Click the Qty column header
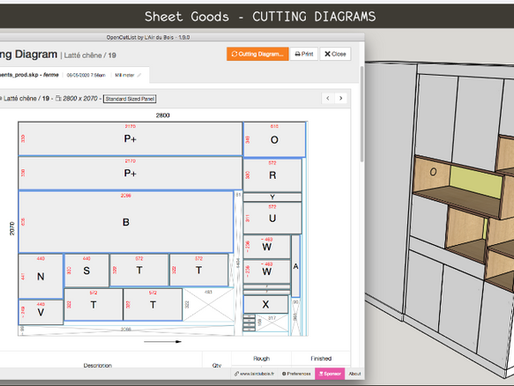The width and height of the screenshot is (514, 386). pyautogui.click(x=217, y=366)
